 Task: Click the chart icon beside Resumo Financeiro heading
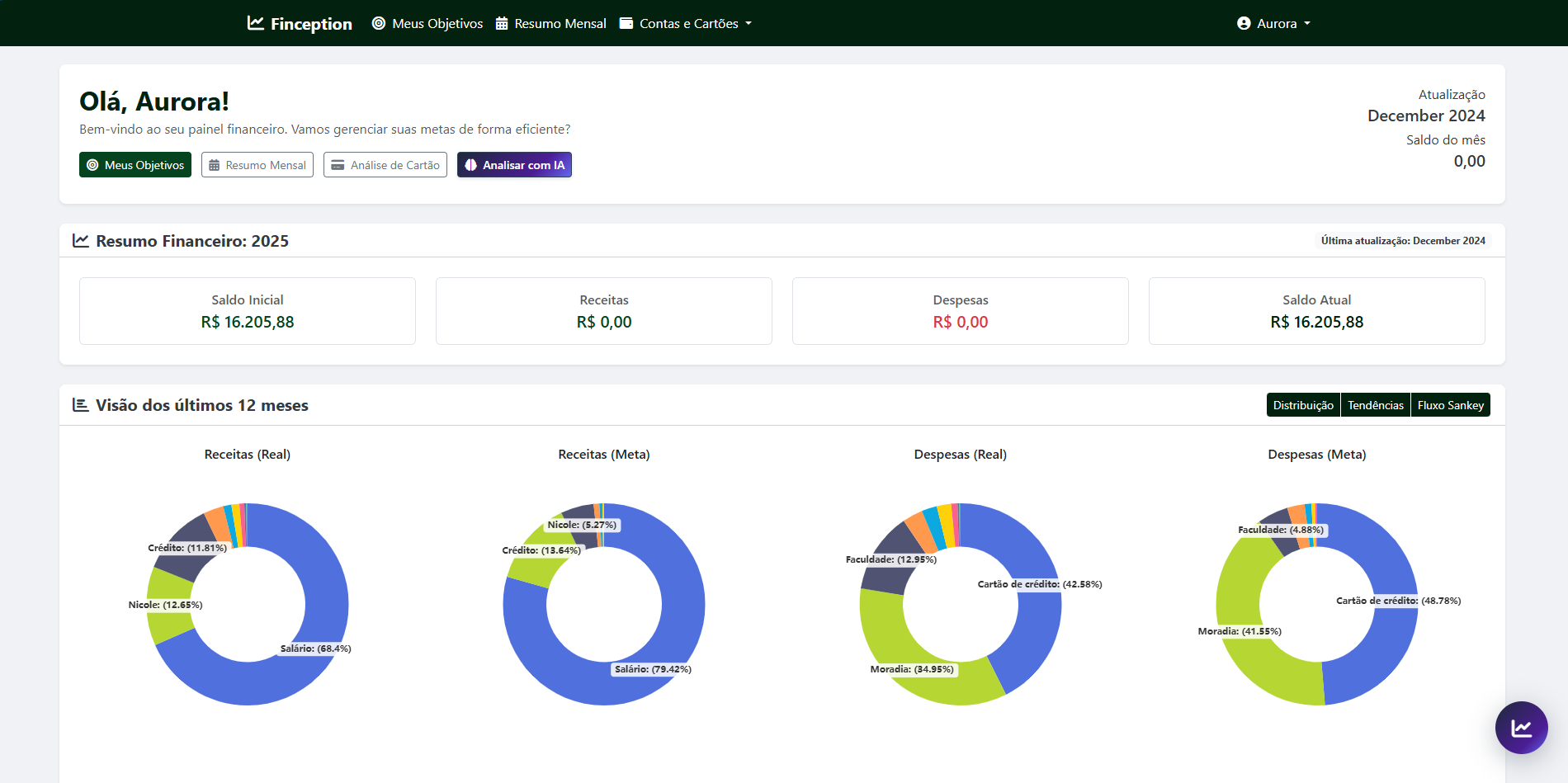point(80,240)
